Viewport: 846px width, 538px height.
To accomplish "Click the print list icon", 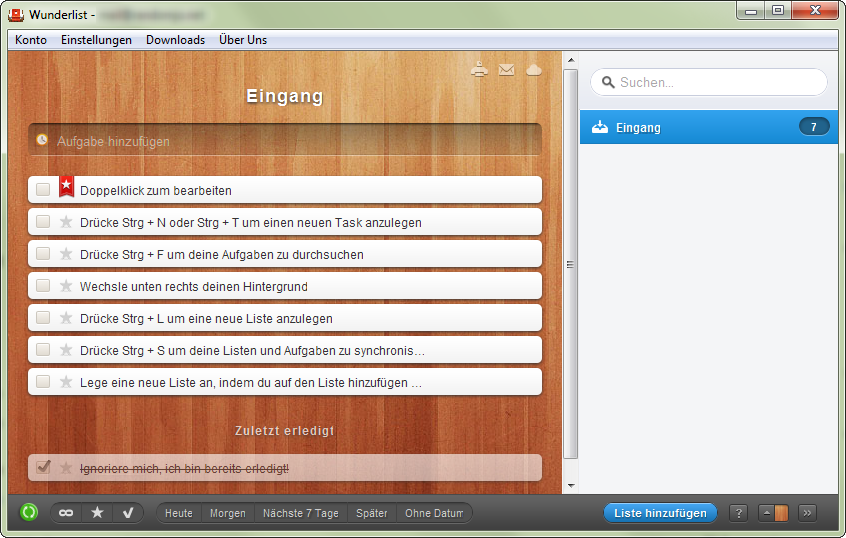I will 479,70.
